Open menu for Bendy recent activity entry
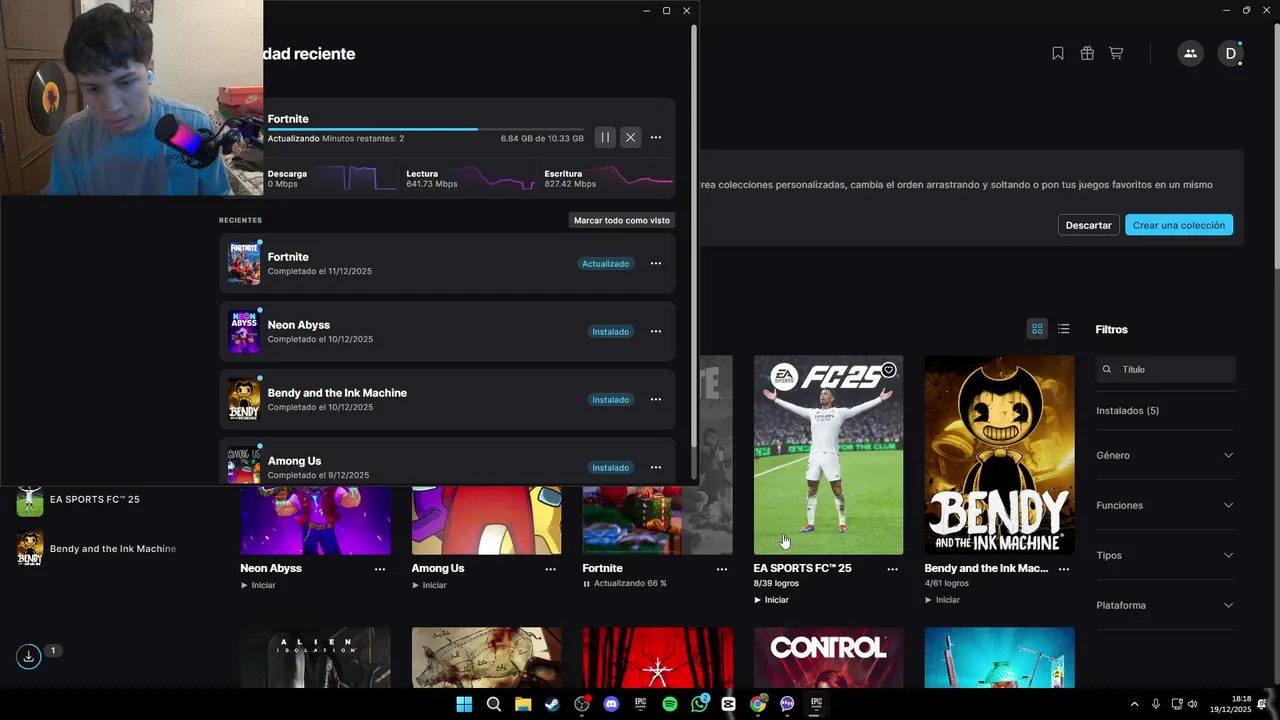Viewport: 1280px width, 720px height. [x=656, y=400]
